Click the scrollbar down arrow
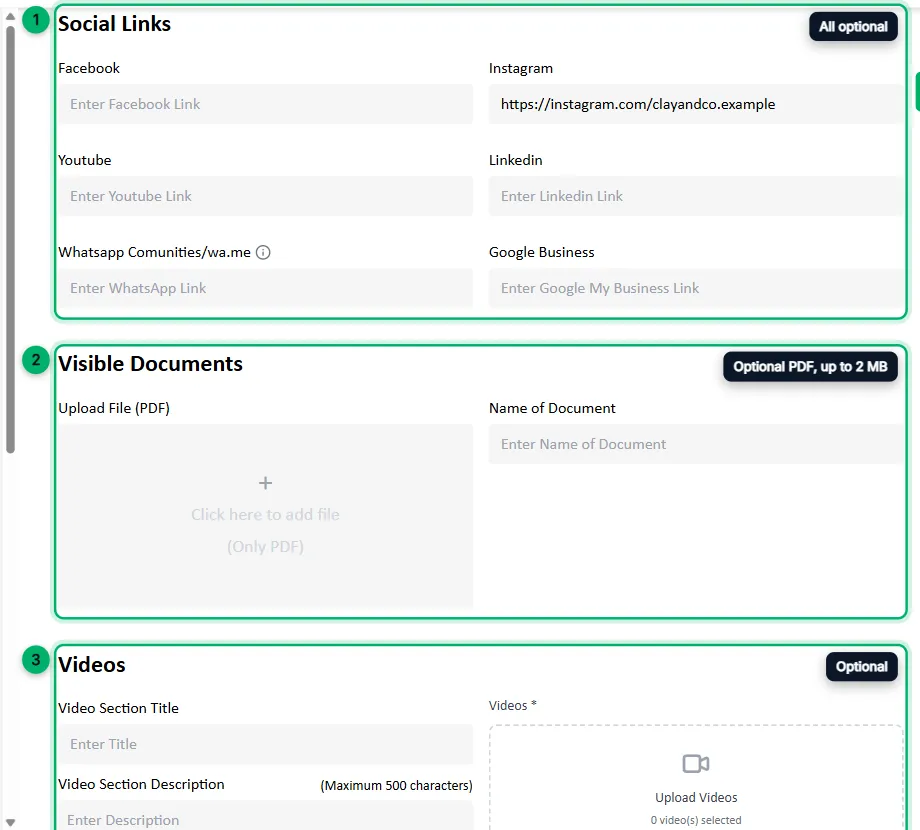The image size is (920, 830). 10,822
